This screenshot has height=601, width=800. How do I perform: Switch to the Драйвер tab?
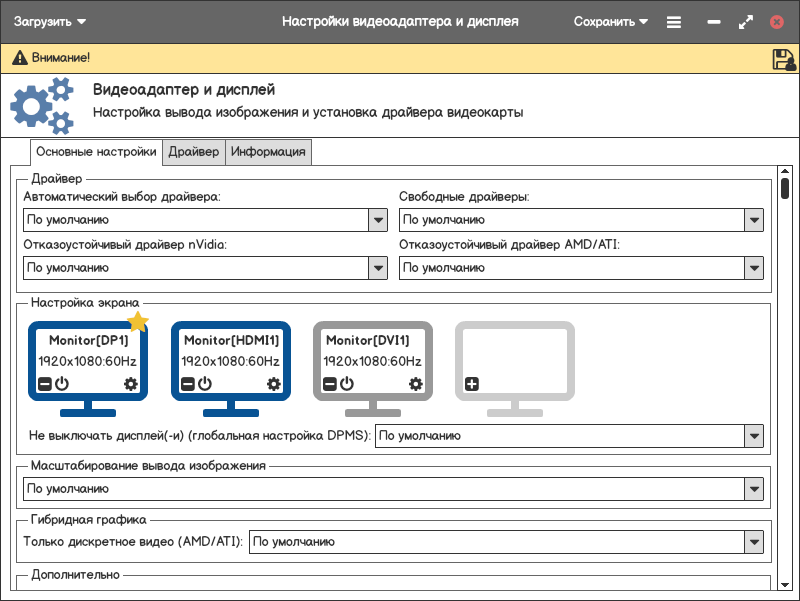tap(194, 152)
